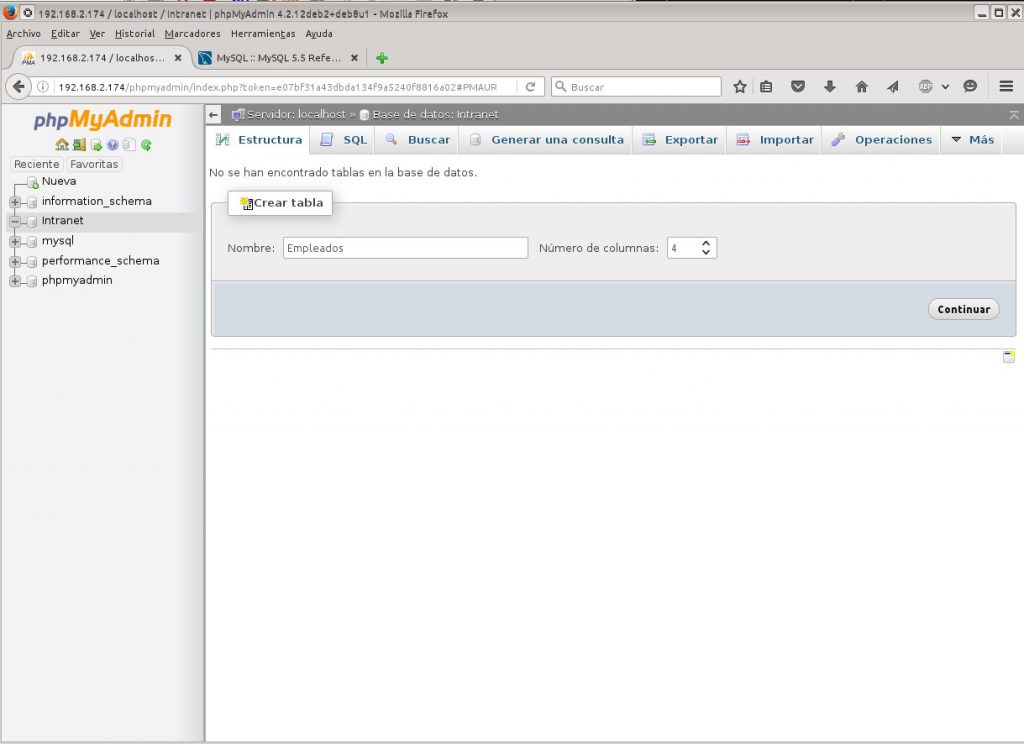Viewport: 1024px width, 744px height.
Task: Click the page settings icon below the form
Action: point(1009,357)
